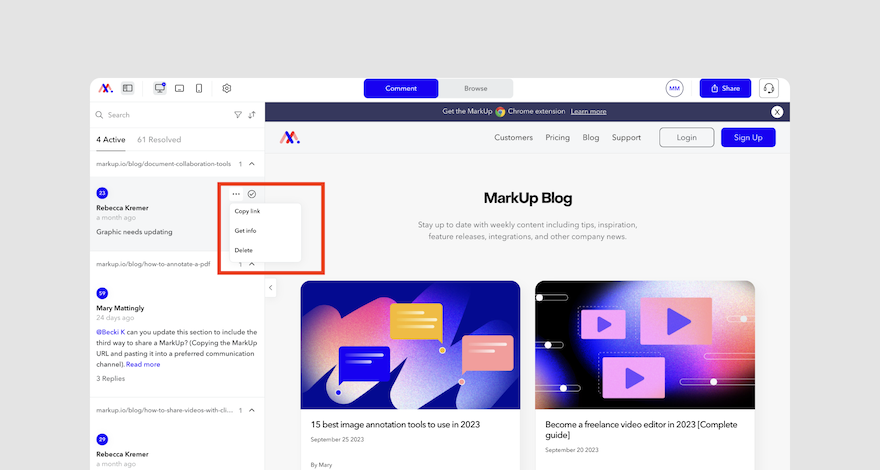Focus the comment Search field
This screenshot has height=470, width=880.
(163, 115)
